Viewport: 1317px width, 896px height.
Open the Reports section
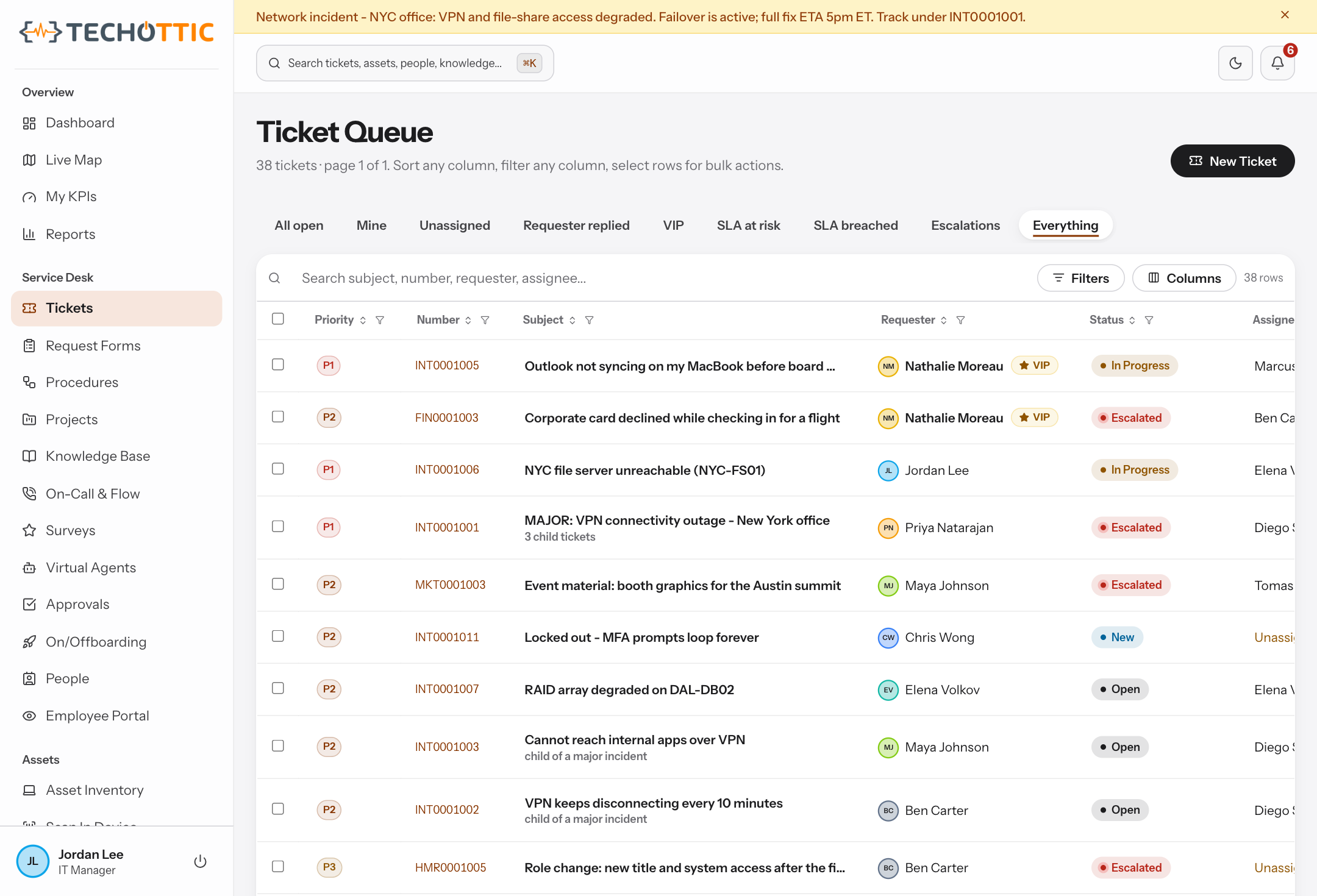tap(116, 234)
